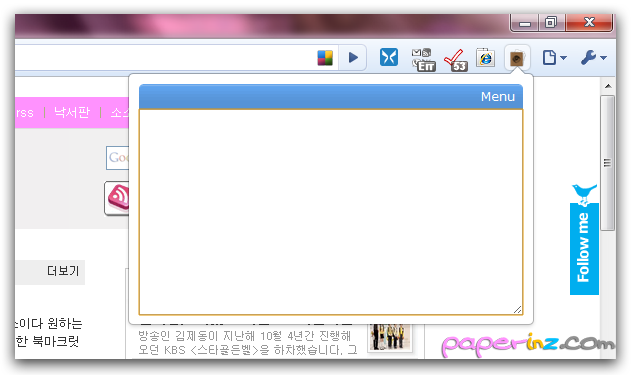Click the IE Tab extension icon
The width and height of the screenshot is (631, 375).
(x=485, y=58)
